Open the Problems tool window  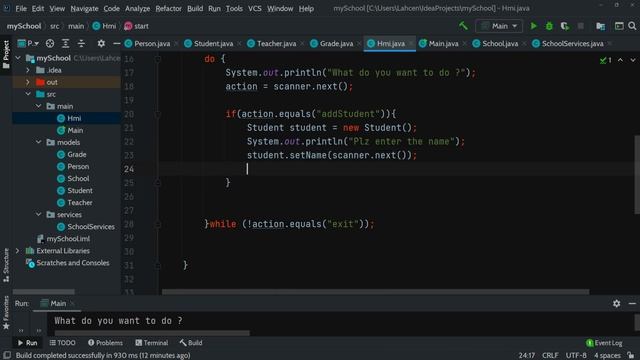click(105, 343)
